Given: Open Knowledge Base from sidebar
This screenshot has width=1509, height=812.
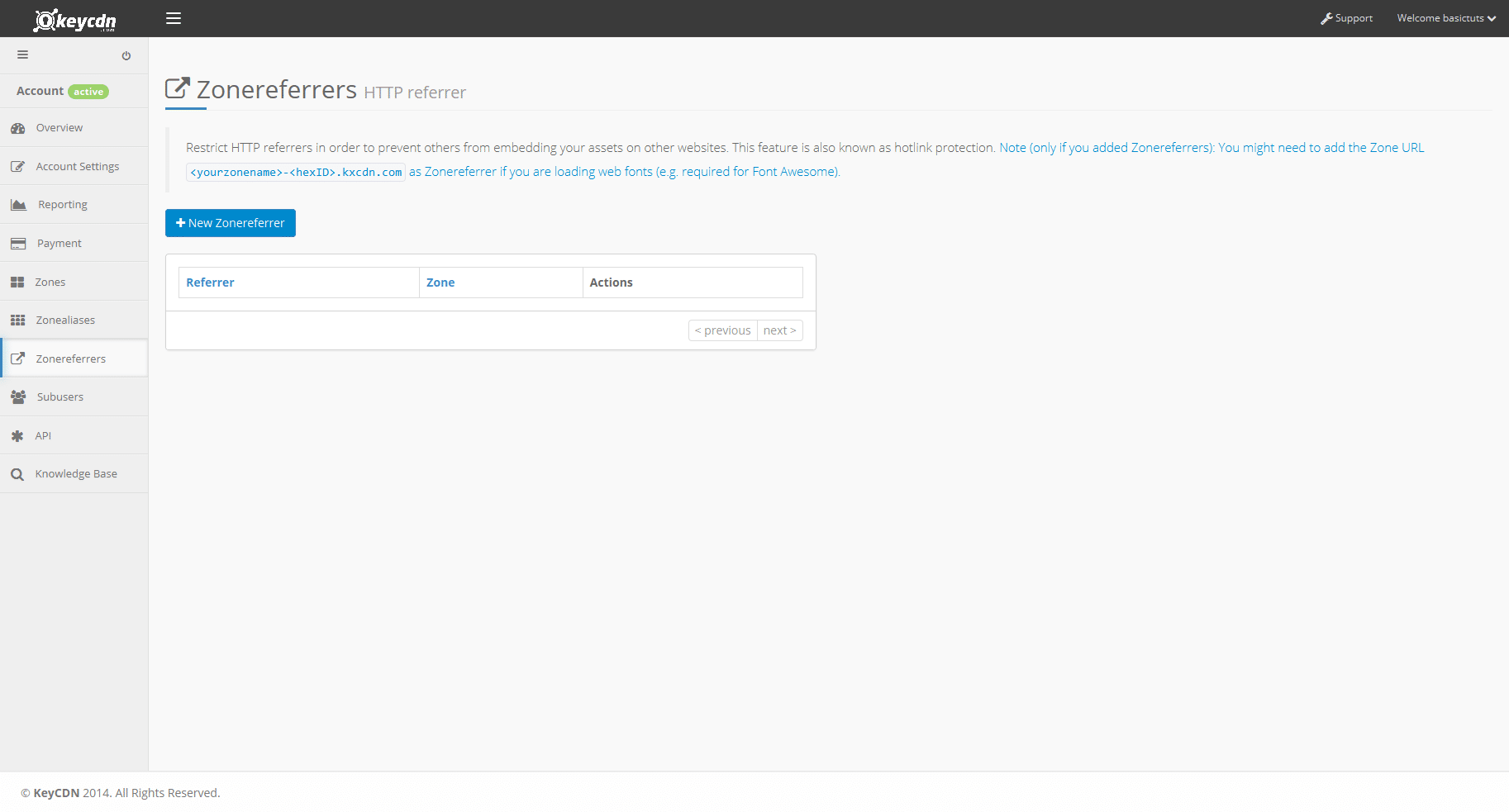Looking at the screenshot, I should click(x=75, y=474).
